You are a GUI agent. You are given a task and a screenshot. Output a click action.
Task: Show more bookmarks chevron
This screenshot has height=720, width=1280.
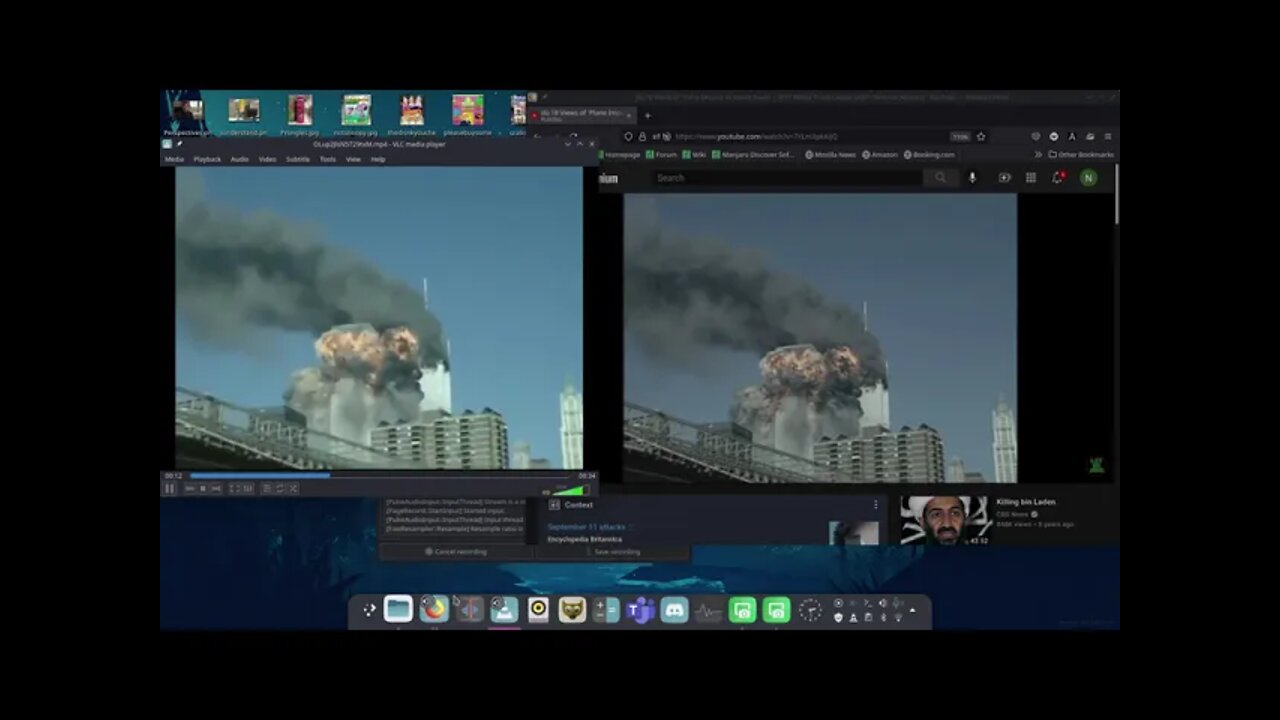(x=1038, y=155)
